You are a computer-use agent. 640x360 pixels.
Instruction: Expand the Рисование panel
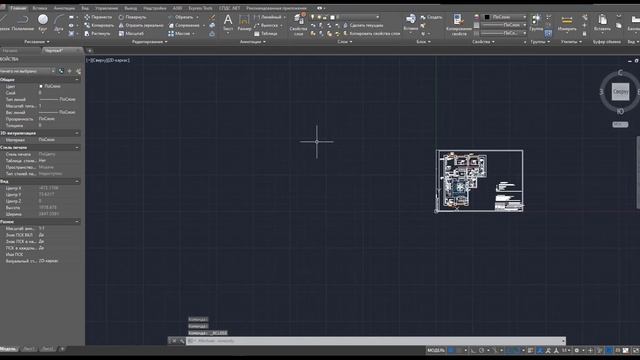click(x=37, y=42)
